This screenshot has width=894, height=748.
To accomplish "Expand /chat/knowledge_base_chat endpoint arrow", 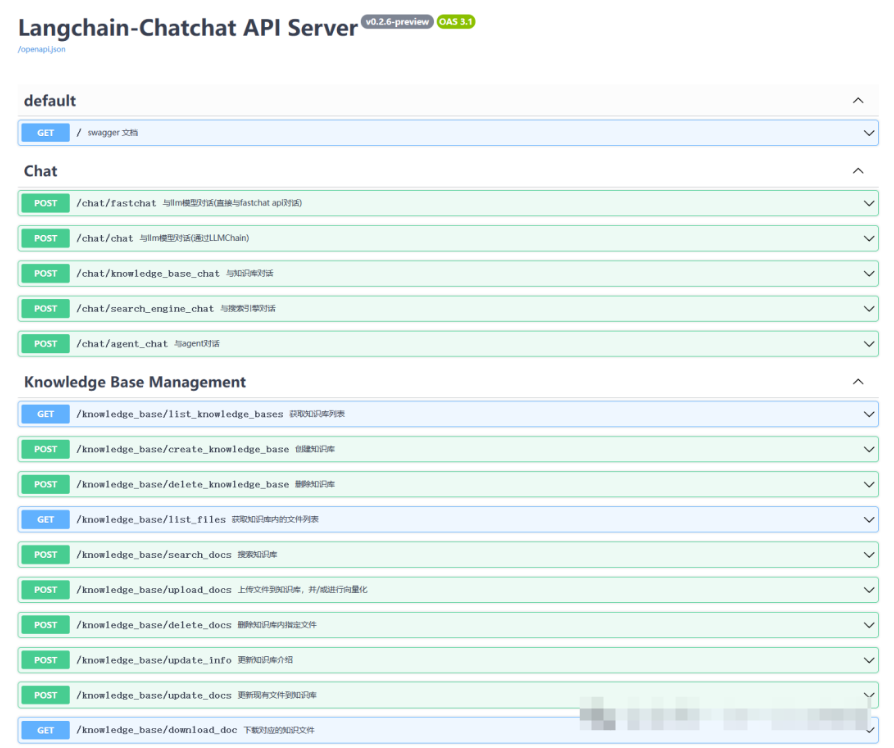I will coord(869,274).
